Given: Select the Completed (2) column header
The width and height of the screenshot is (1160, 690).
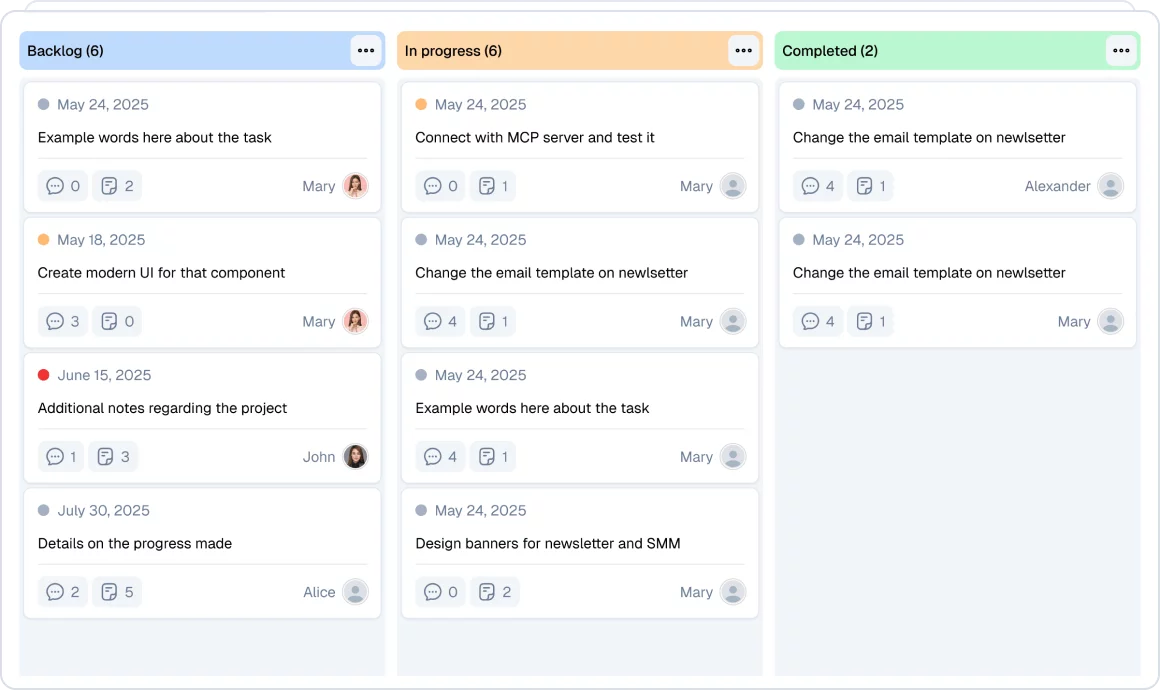Looking at the screenshot, I should 830,51.
